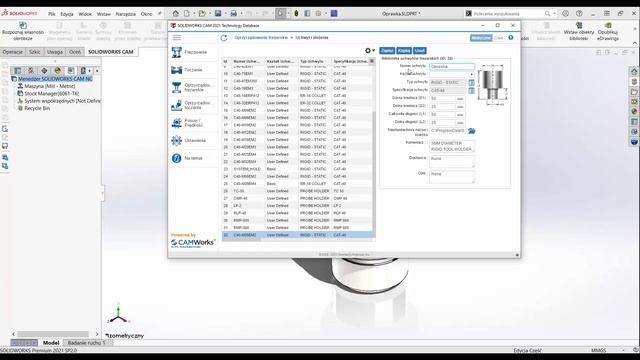Click the Open file icon
Screen dimensions: 640x360
202,13
